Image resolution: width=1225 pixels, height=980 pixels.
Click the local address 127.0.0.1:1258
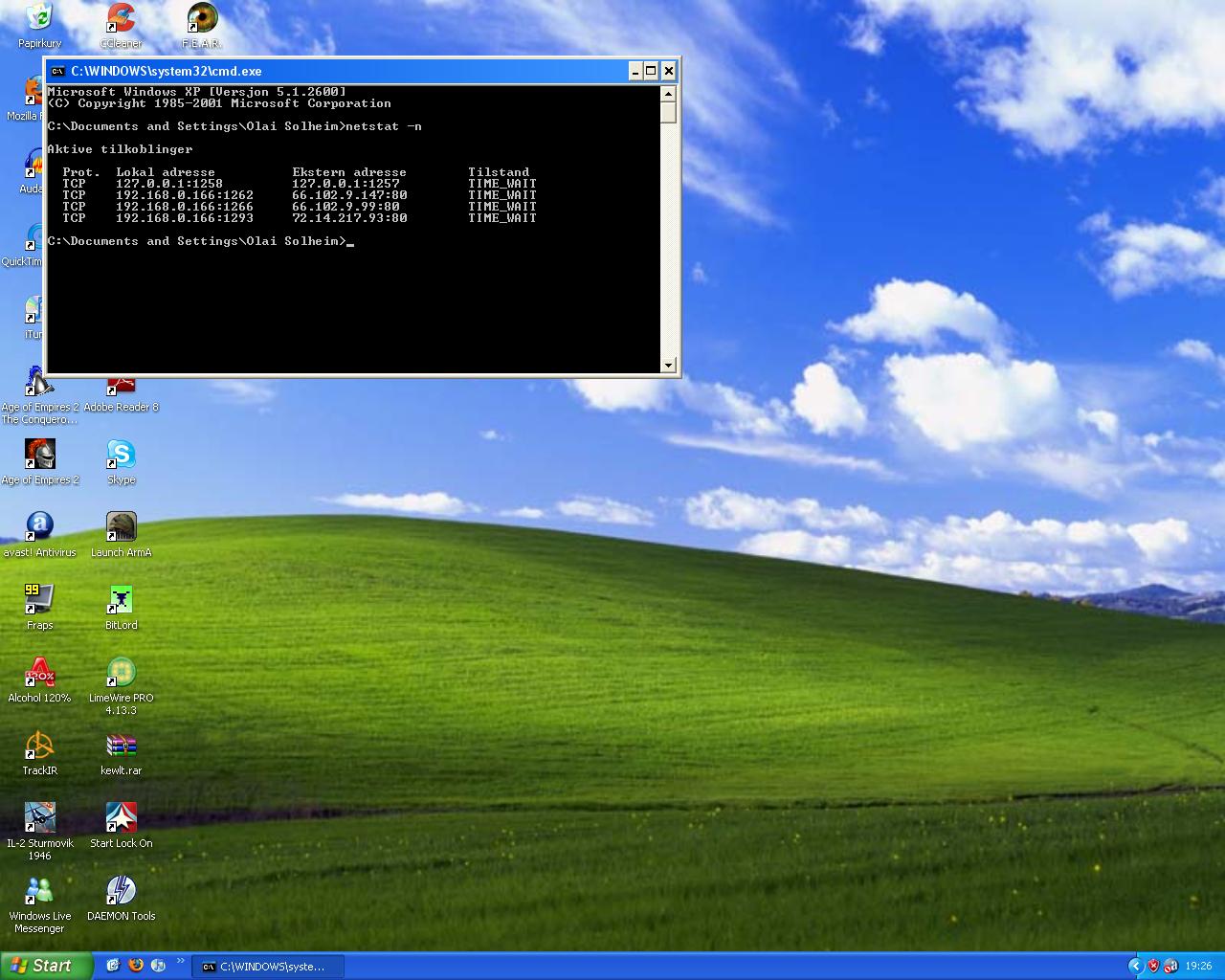169,184
